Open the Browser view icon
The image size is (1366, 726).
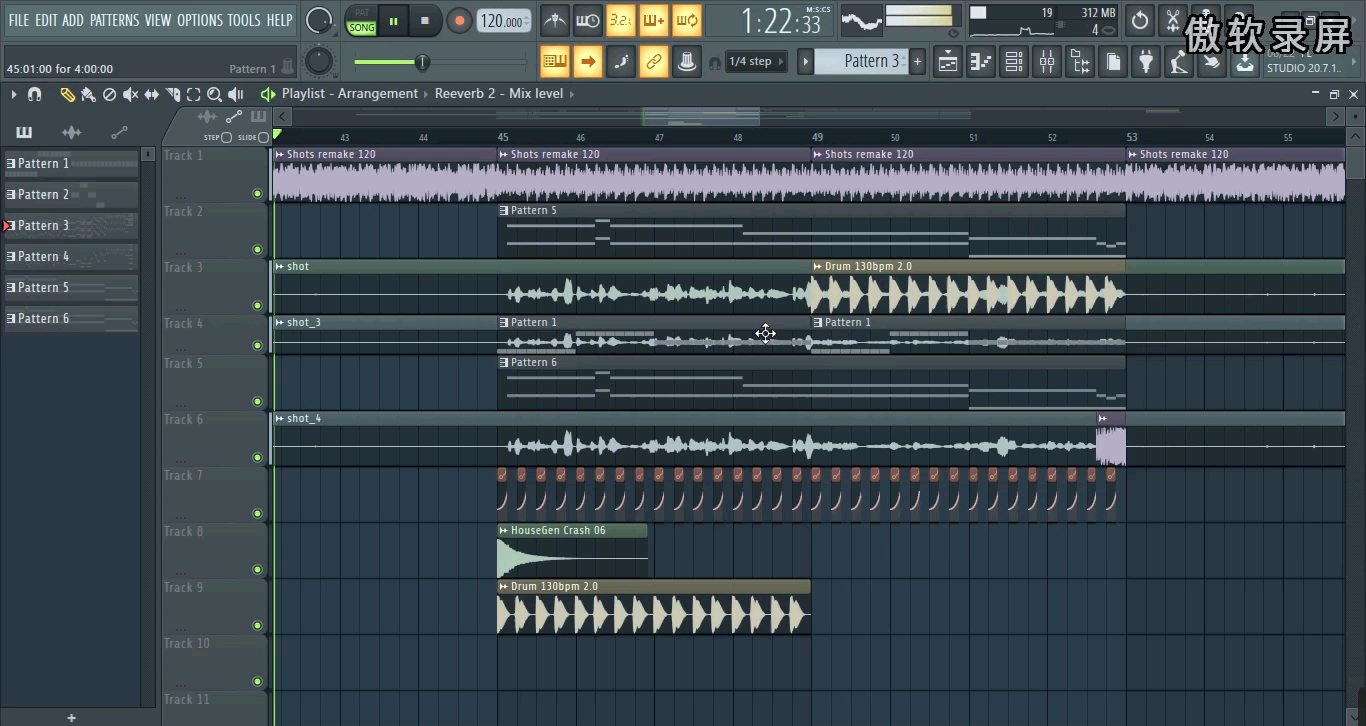pos(1080,62)
